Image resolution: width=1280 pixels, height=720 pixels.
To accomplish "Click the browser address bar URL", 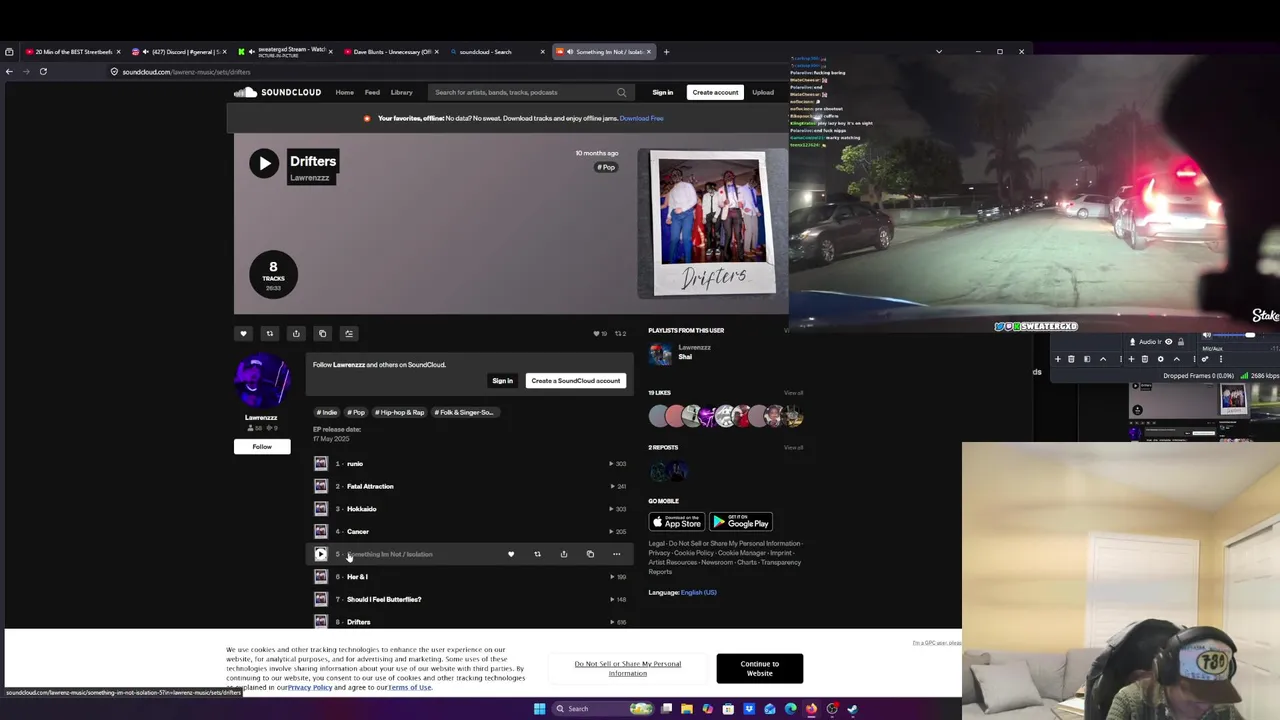I will (186, 72).
